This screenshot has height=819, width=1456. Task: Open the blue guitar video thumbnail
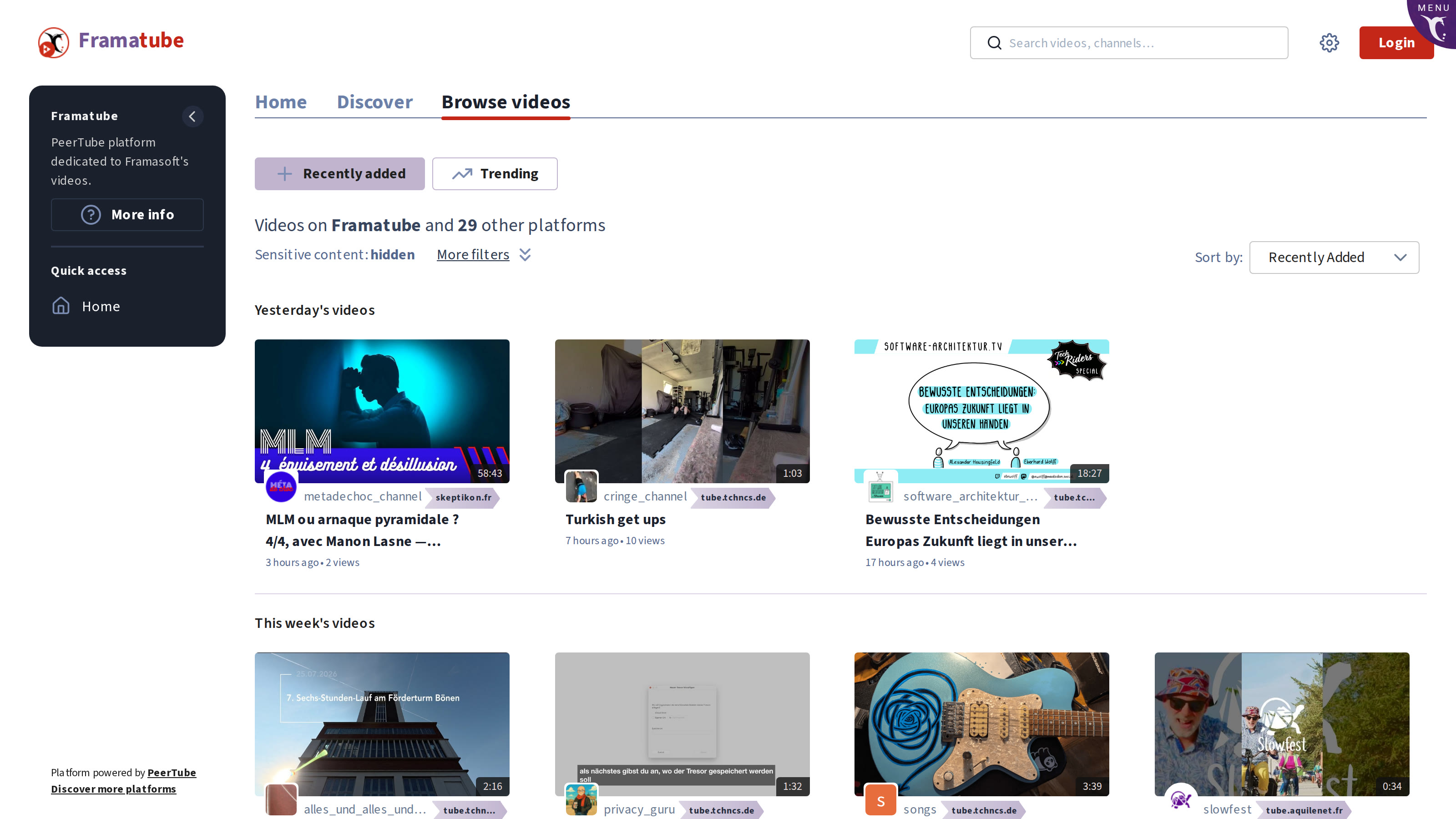[982, 724]
